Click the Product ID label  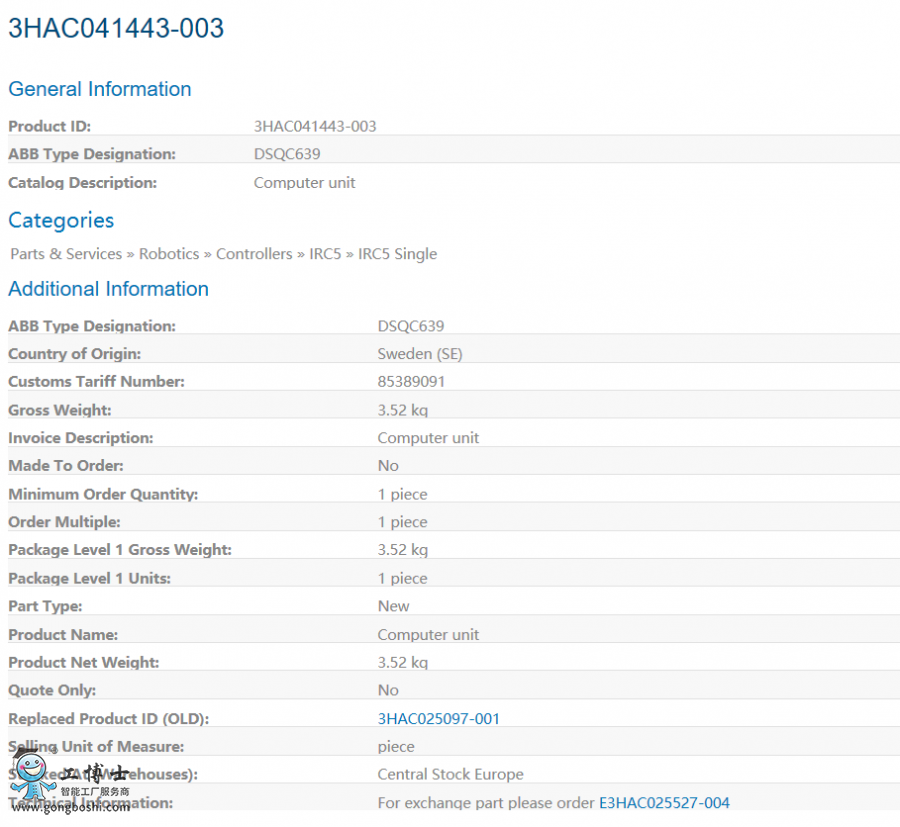click(x=49, y=126)
